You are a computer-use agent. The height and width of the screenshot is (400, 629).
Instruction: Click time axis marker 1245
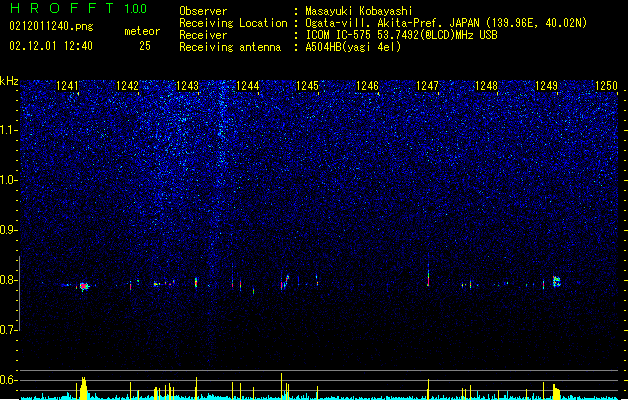[307, 85]
